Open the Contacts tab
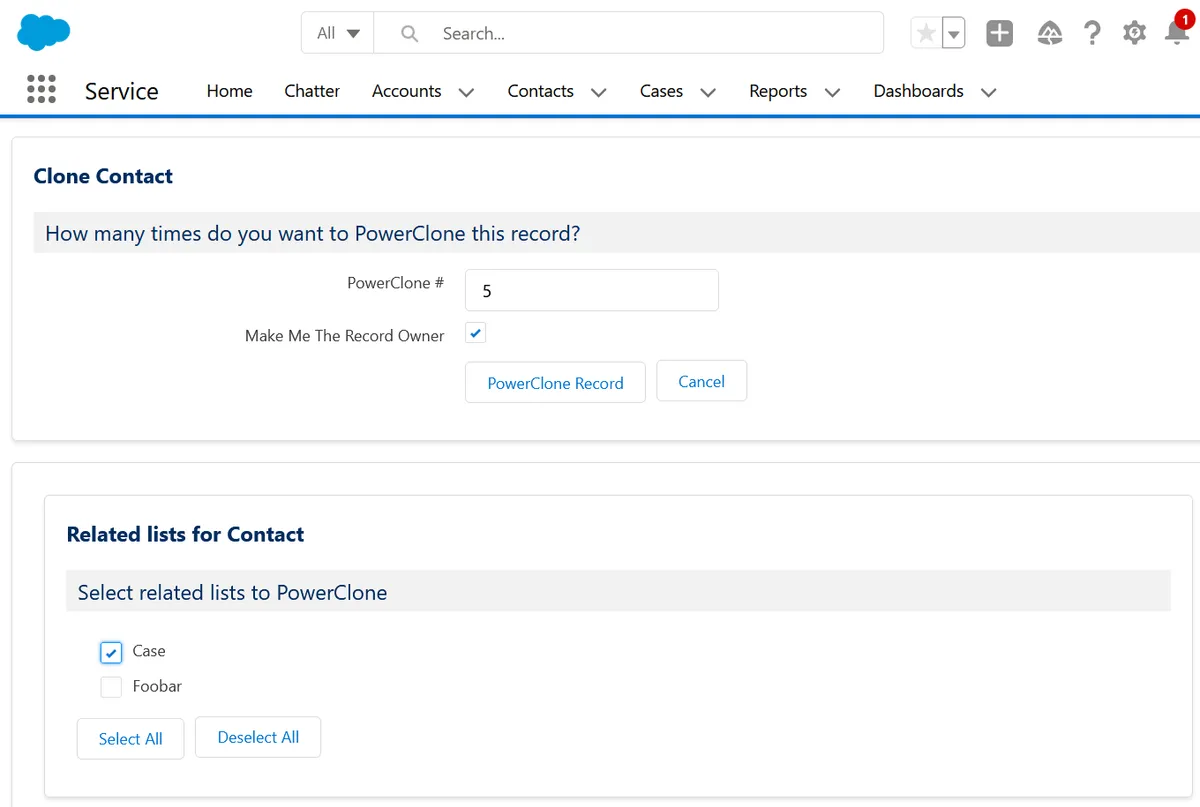 pos(540,91)
